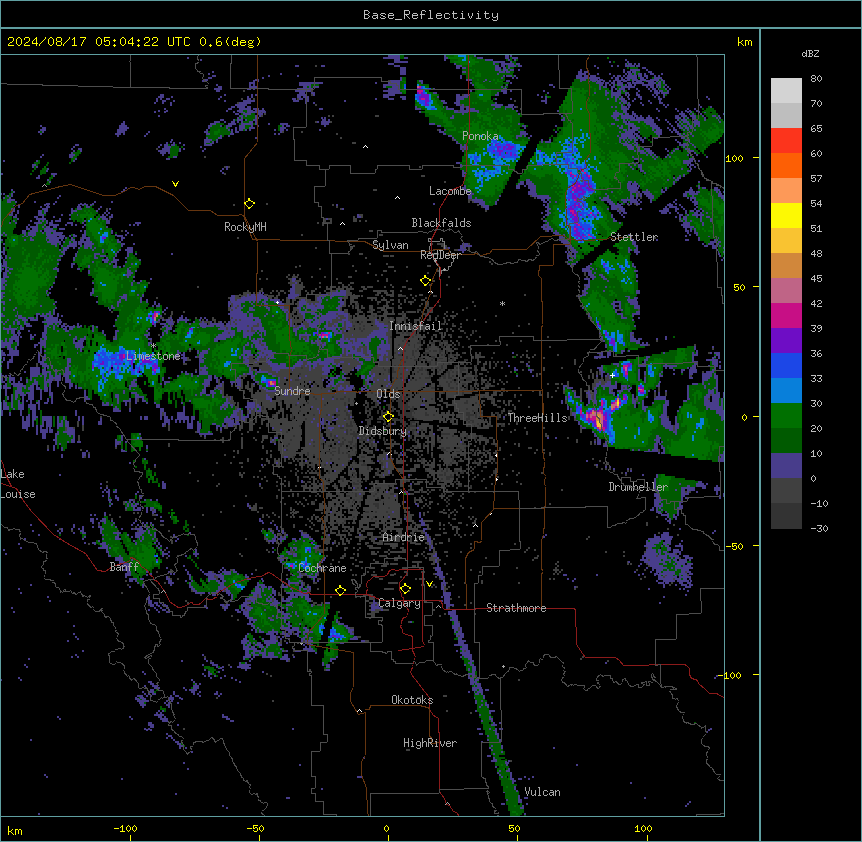
Task: Click the Didsbury city label
Action: click(x=383, y=431)
